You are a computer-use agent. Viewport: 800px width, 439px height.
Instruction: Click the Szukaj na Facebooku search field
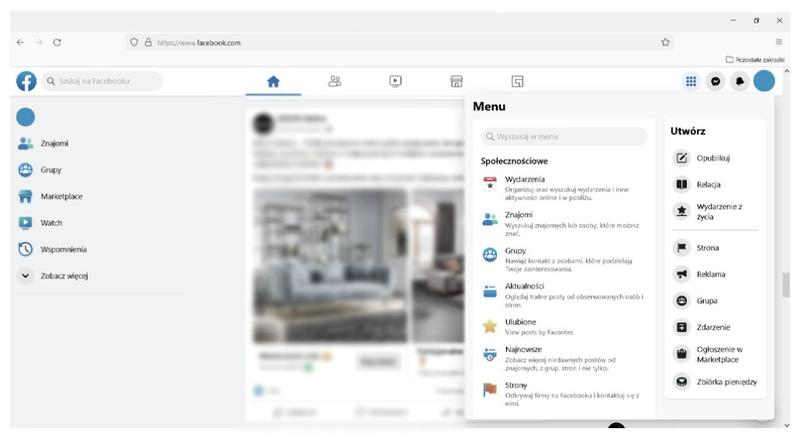click(102, 81)
